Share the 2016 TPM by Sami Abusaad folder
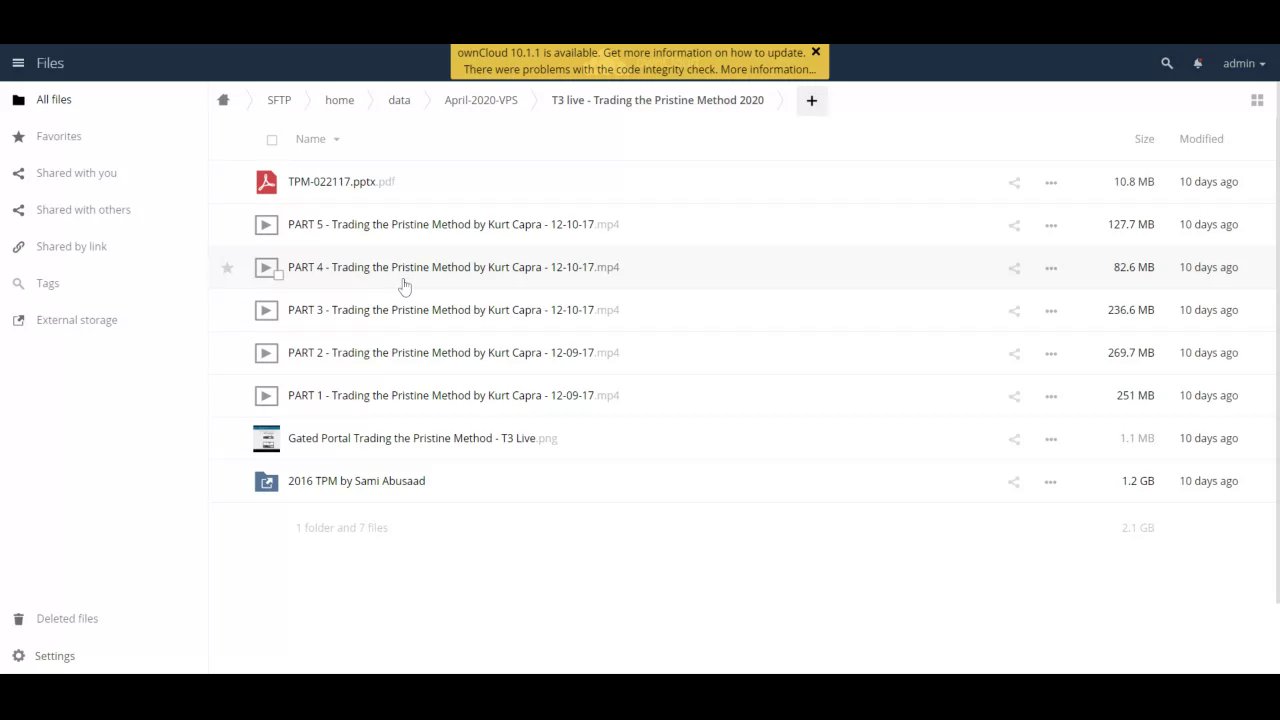 tap(1014, 482)
